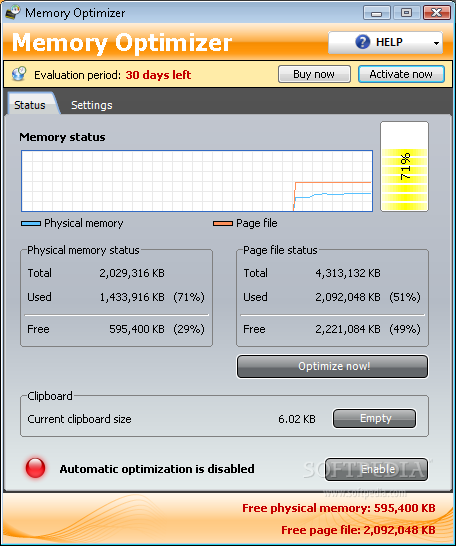Click the memory status history graph

197,181
